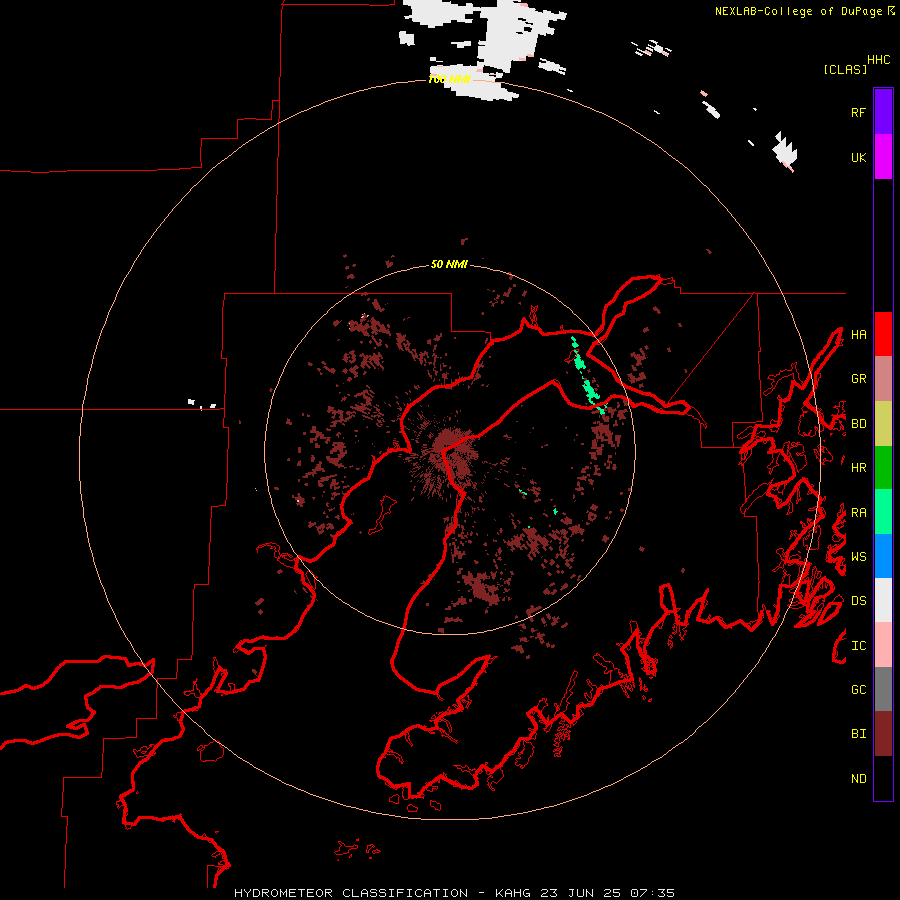Viewport: 900px width, 900px height.
Task: Click the HA red legend swatch
Action: point(883,334)
